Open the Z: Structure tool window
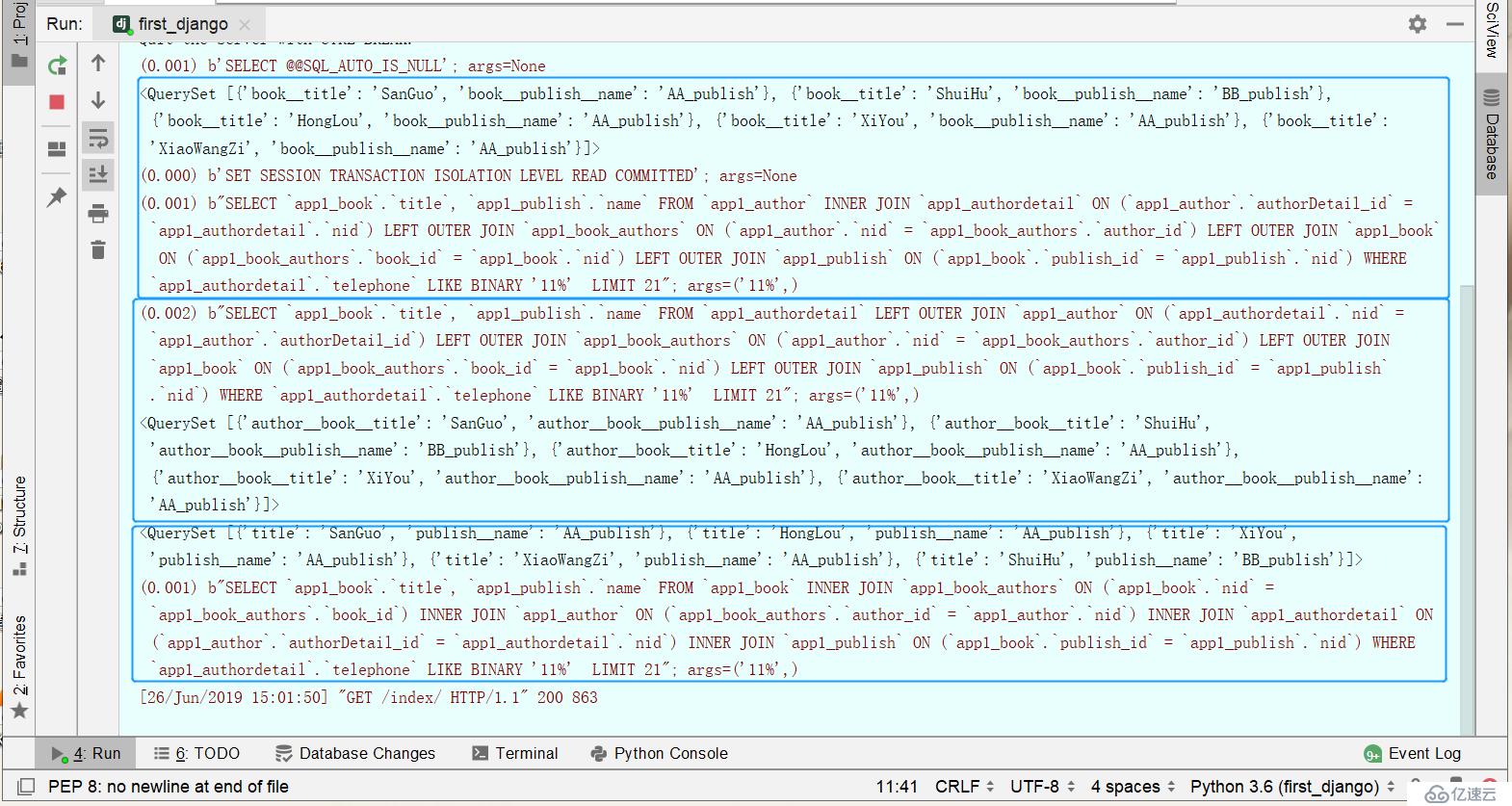Viewport: 1512px width, 806px height. [x=19, y=525]
